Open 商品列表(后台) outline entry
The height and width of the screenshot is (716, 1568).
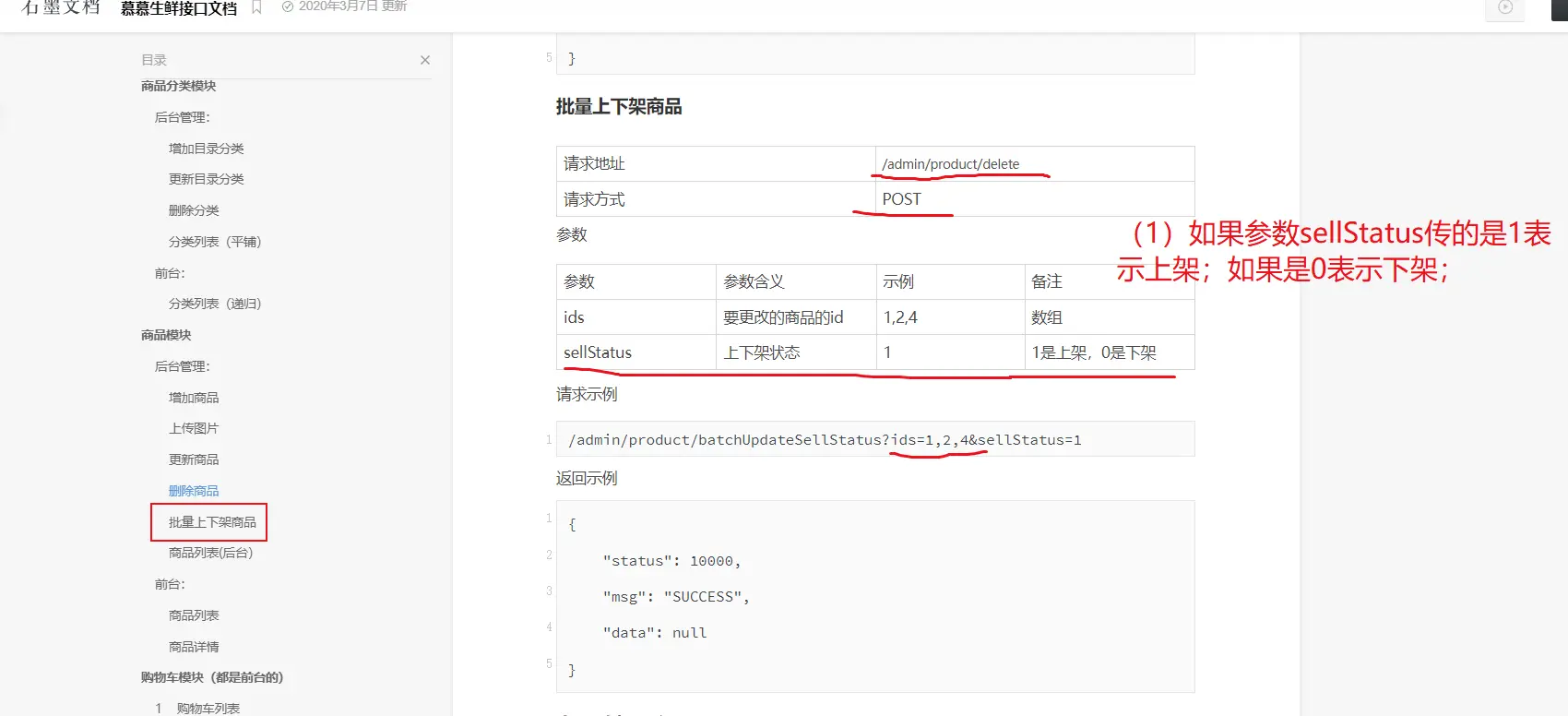(210, 553)
